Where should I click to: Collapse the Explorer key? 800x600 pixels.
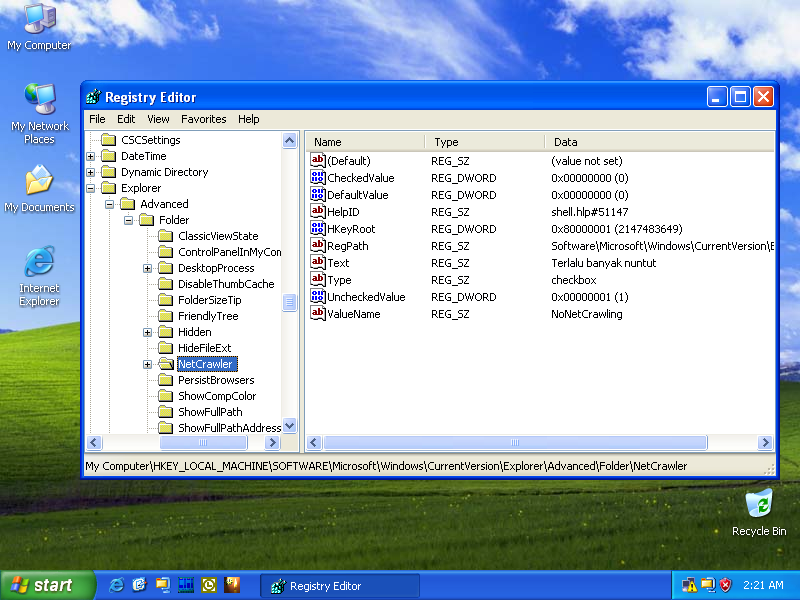[91, 188]
